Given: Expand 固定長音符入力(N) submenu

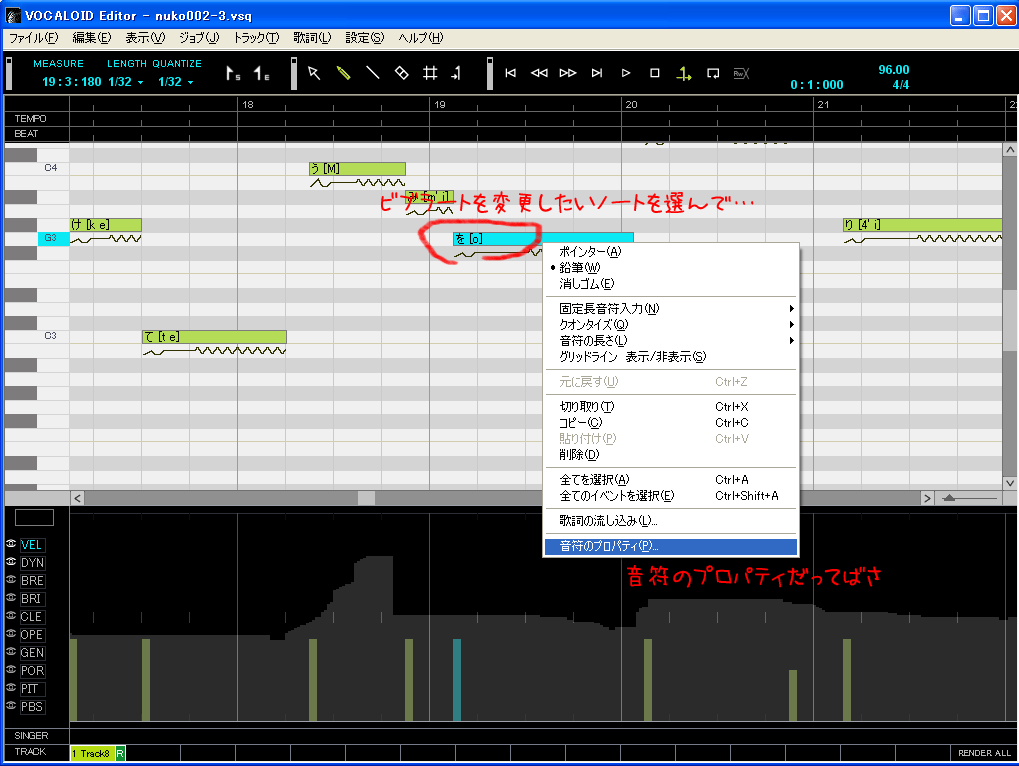Looking at the screenshot, I should click(671, 309).
